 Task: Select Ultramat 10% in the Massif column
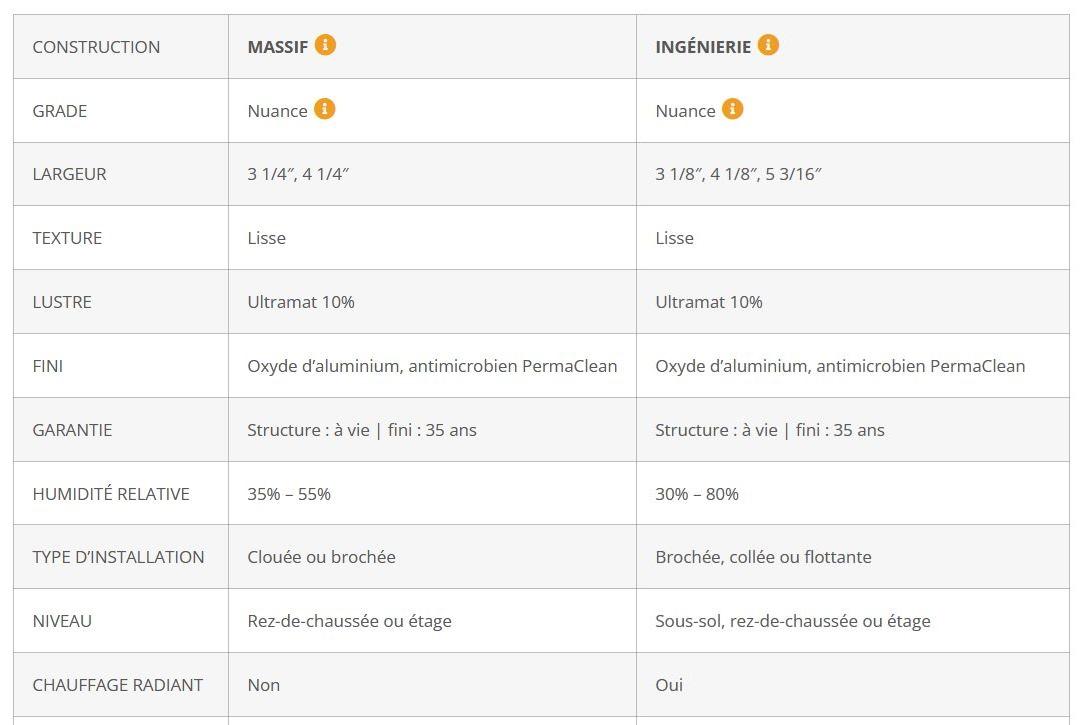(301, 302)
